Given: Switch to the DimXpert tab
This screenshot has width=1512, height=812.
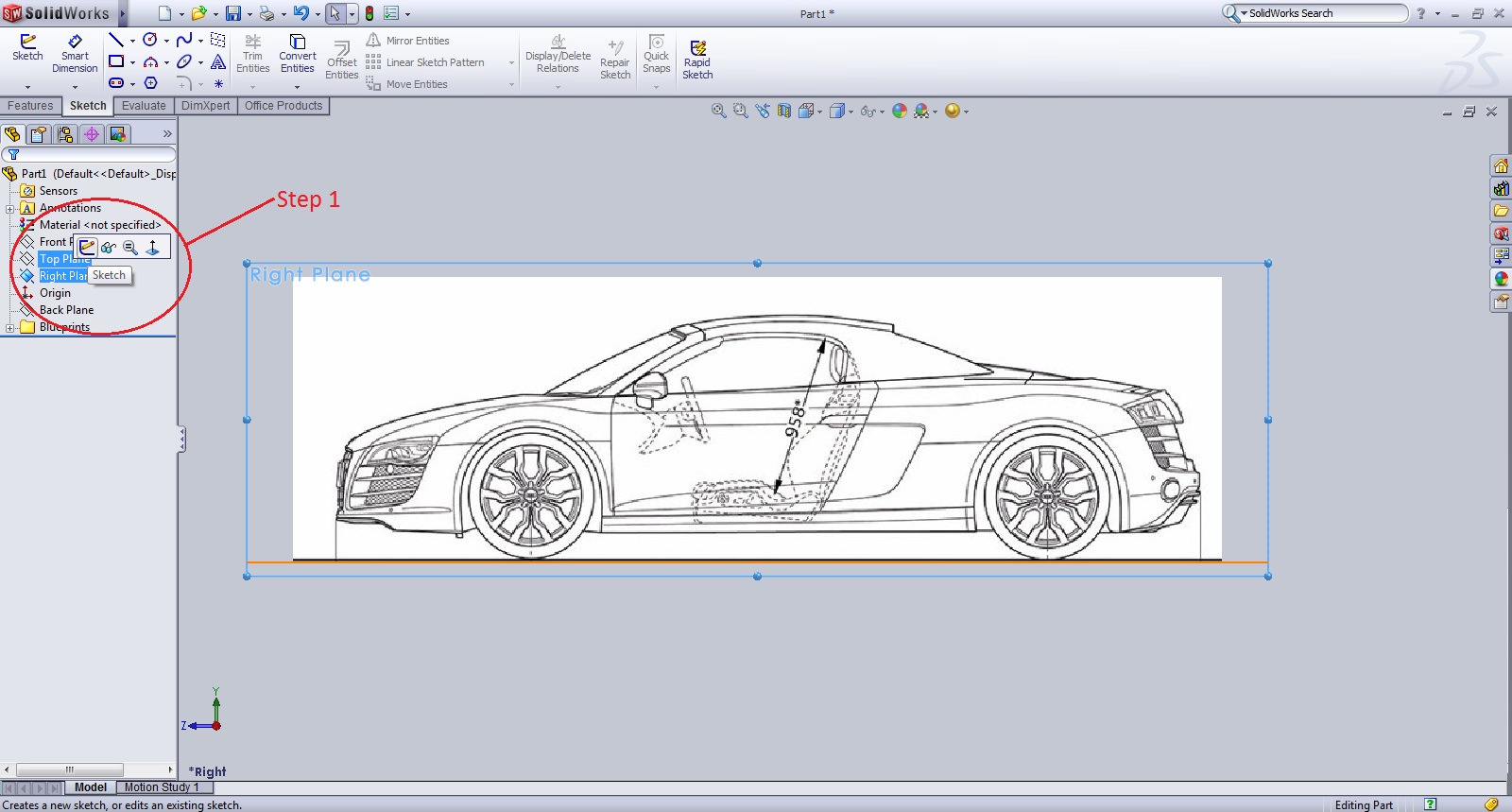Looking at the screenshot, I should pos(205,106).
